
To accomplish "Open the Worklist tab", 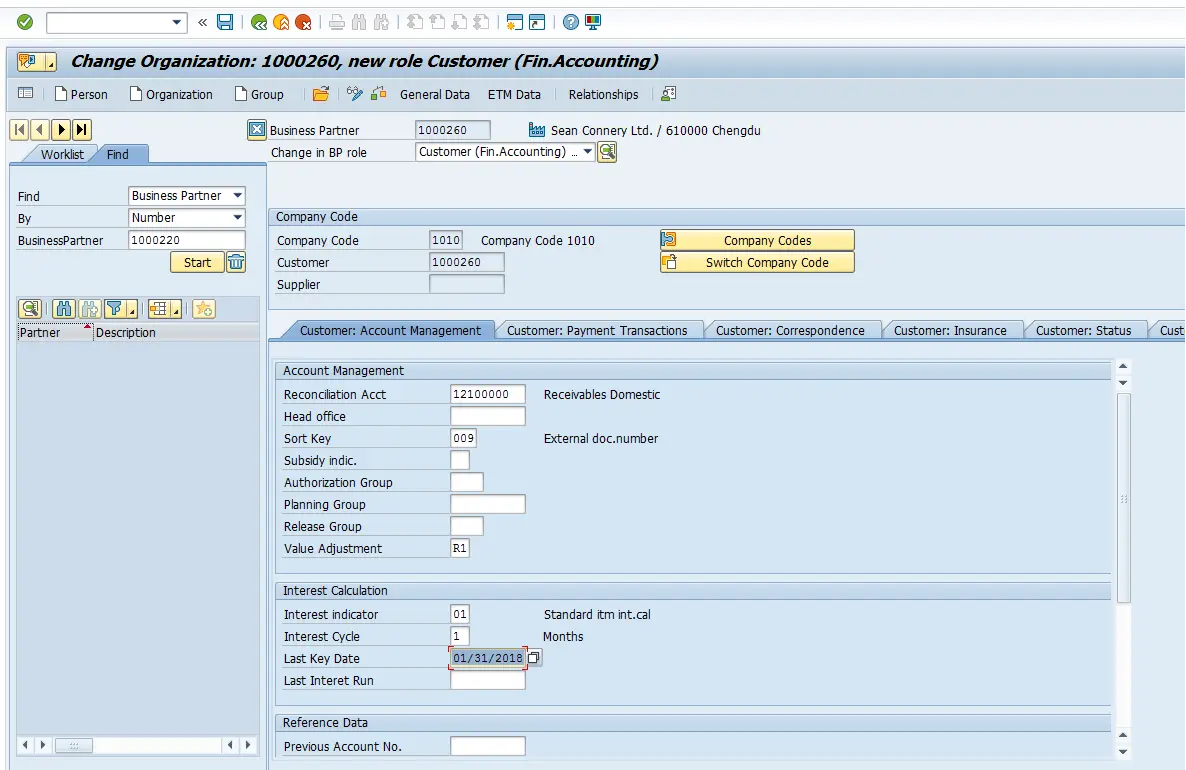I will tap(62, 154).
